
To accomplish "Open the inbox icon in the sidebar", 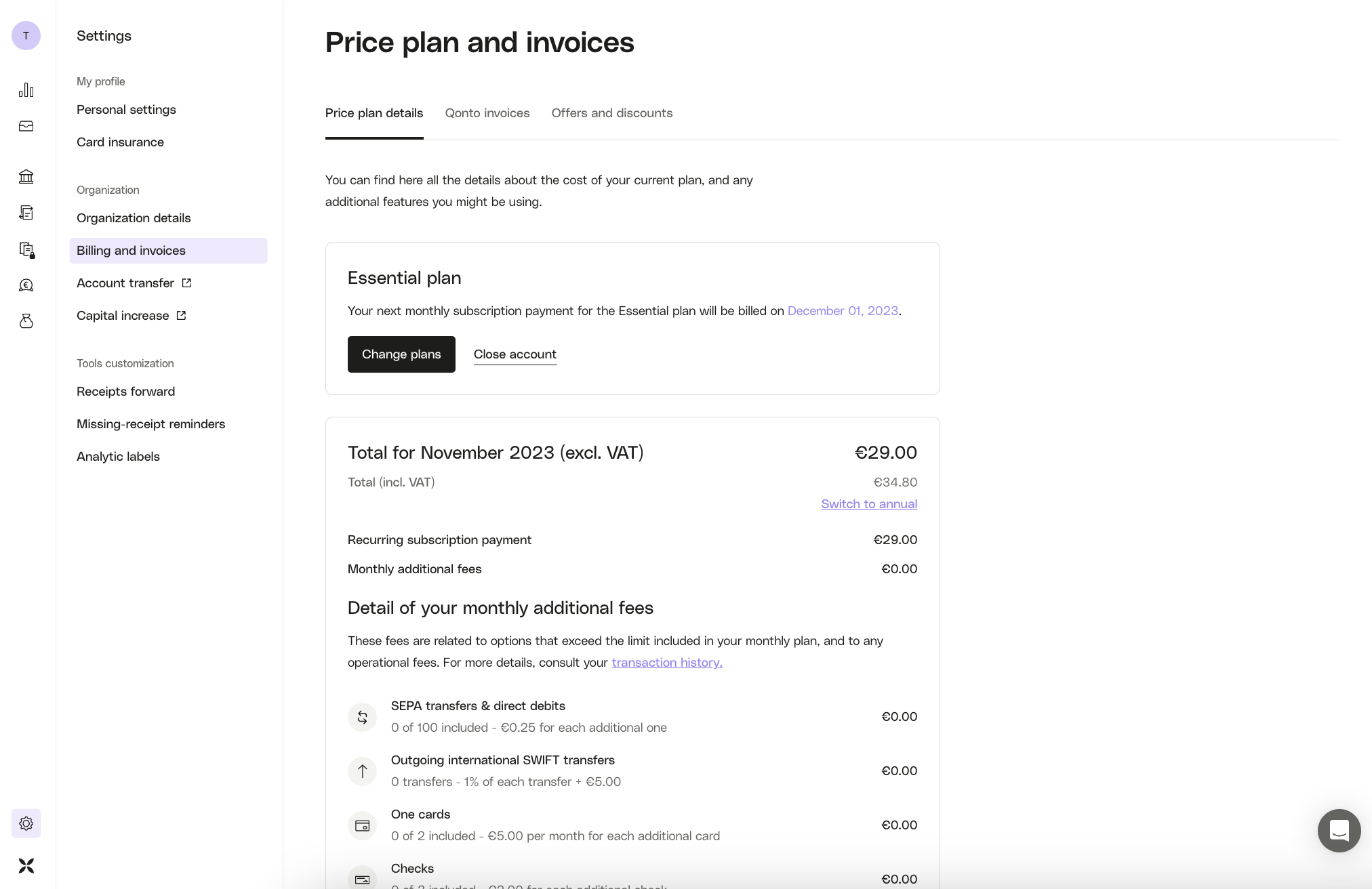I will (26, 126).
